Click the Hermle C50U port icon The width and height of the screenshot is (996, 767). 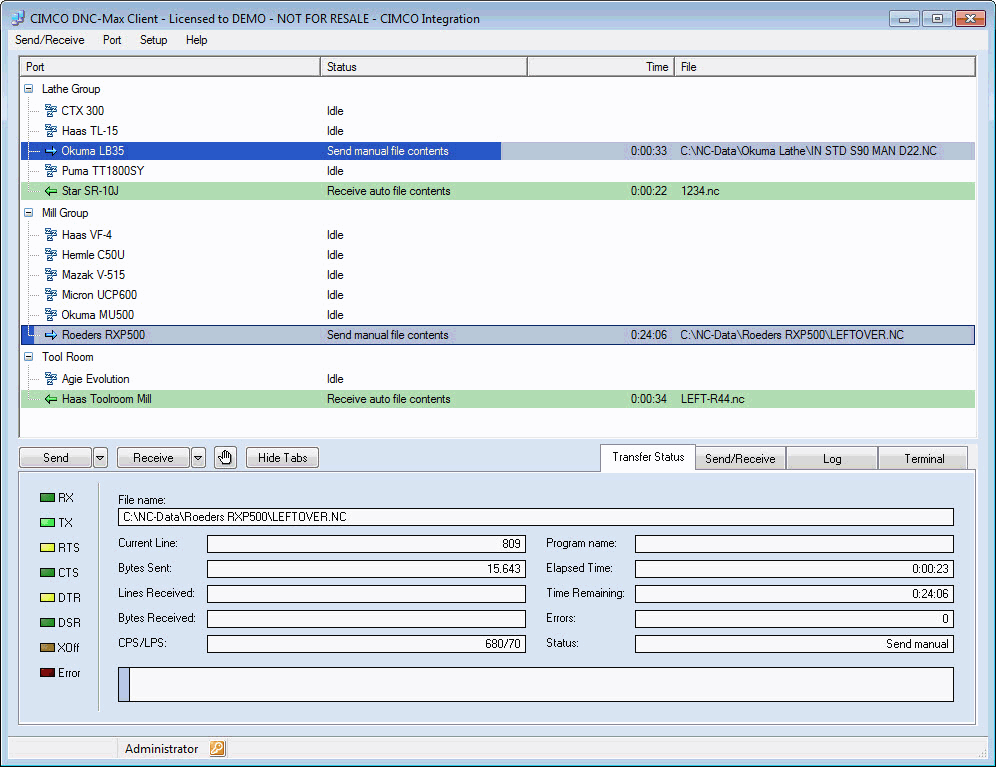[x=51, y=255]
